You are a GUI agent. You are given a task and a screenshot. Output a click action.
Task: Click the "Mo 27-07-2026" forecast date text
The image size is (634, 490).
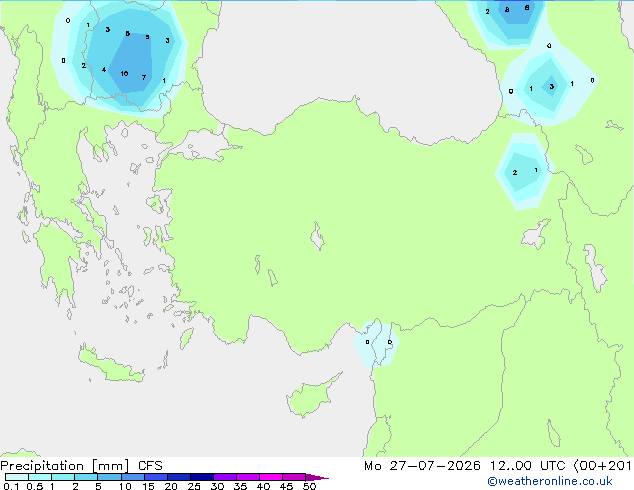click(422, 466)
